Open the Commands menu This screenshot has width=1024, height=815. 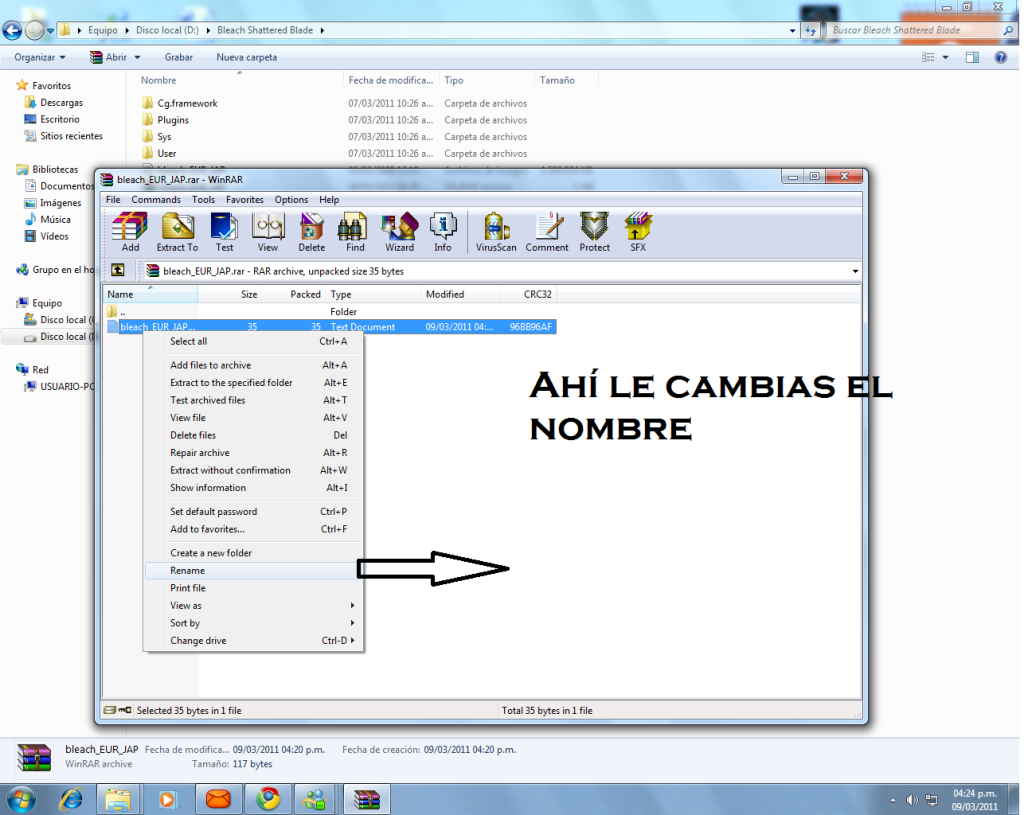pyautogui.click(x=156, y=200)
